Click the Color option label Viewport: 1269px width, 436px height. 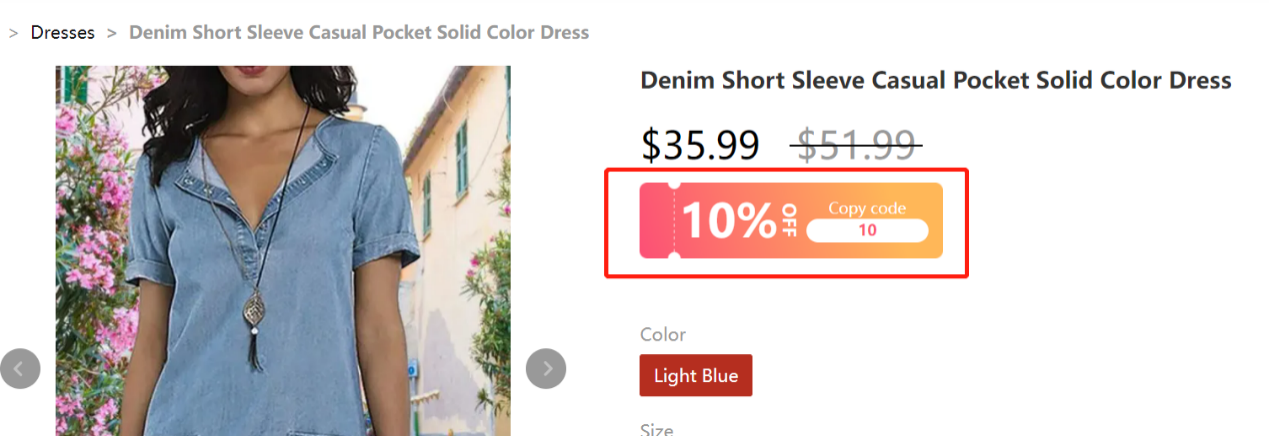click(663, 335)
